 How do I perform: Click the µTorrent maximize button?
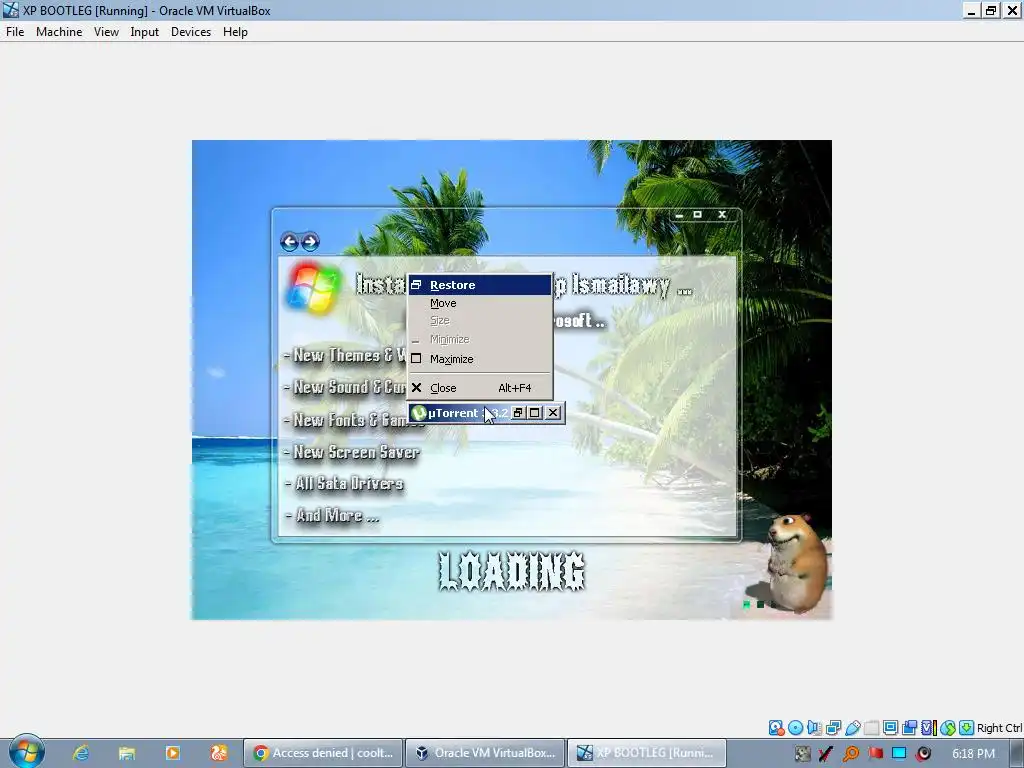pos(535,413)
